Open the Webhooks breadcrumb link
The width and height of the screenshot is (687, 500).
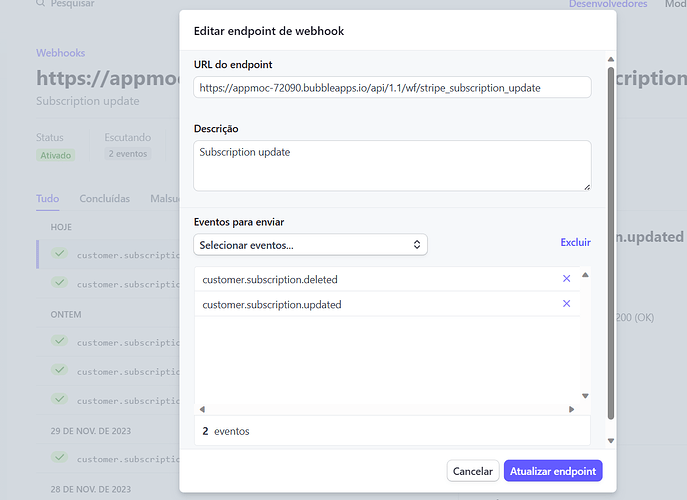click(60, 53)
